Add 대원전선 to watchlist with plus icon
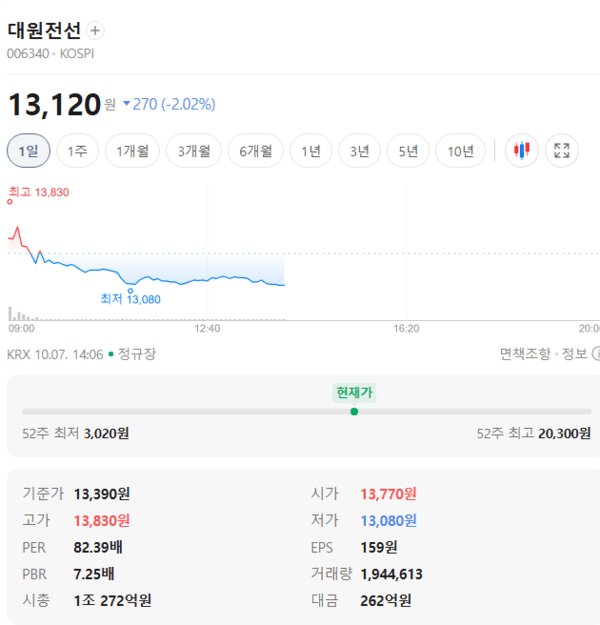 [x=95, y=31]
